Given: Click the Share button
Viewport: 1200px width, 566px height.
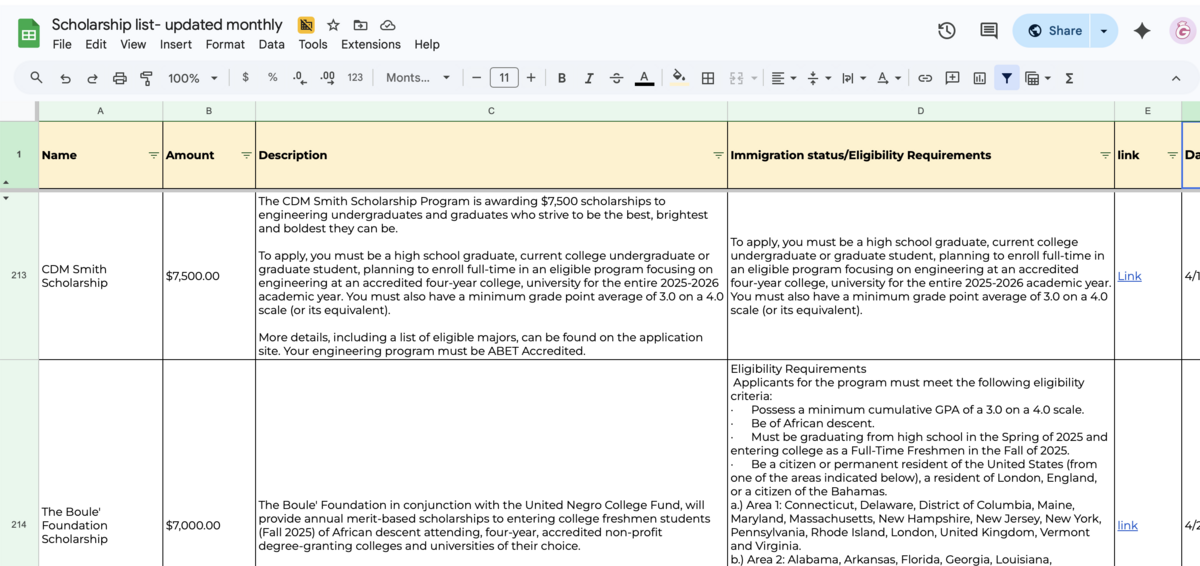Looking at the screenshot, I should (1053, 31).
